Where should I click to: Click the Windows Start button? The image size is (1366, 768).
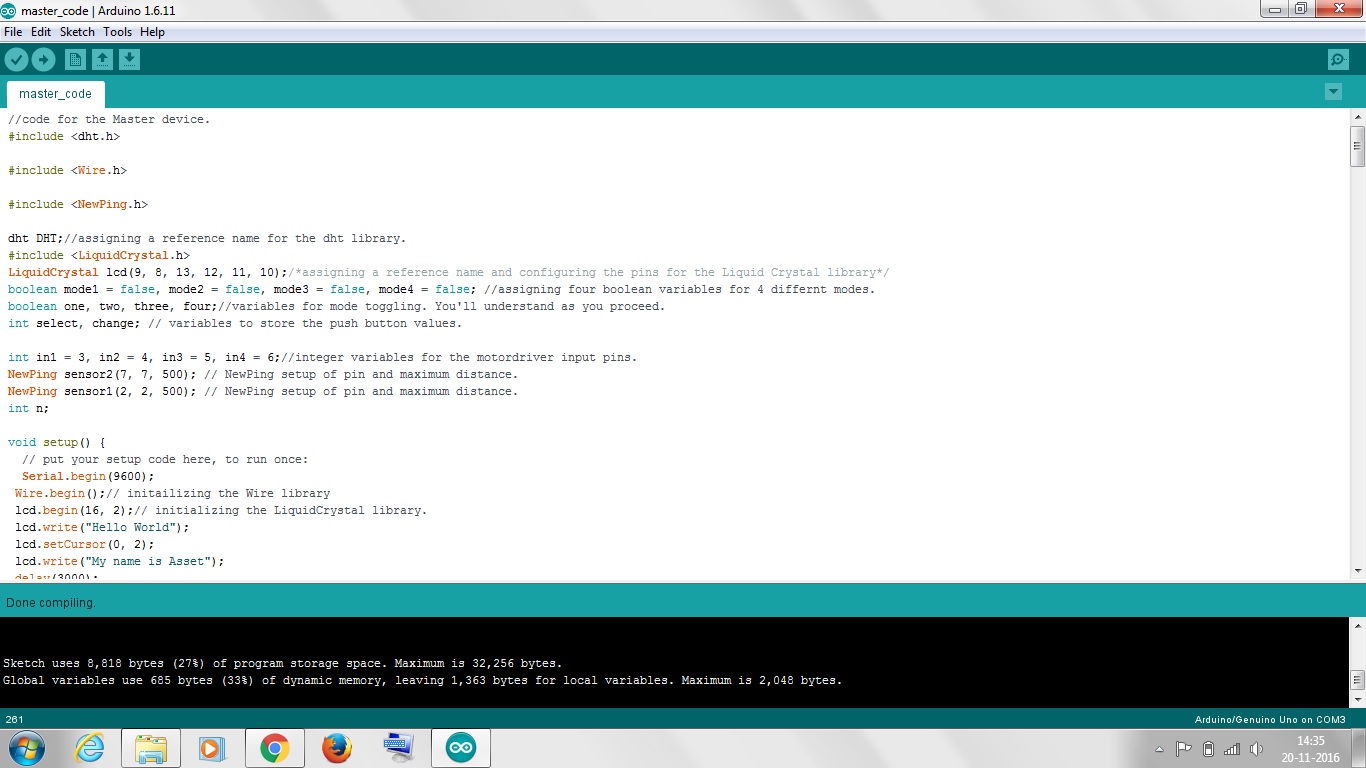coord(26,748)
